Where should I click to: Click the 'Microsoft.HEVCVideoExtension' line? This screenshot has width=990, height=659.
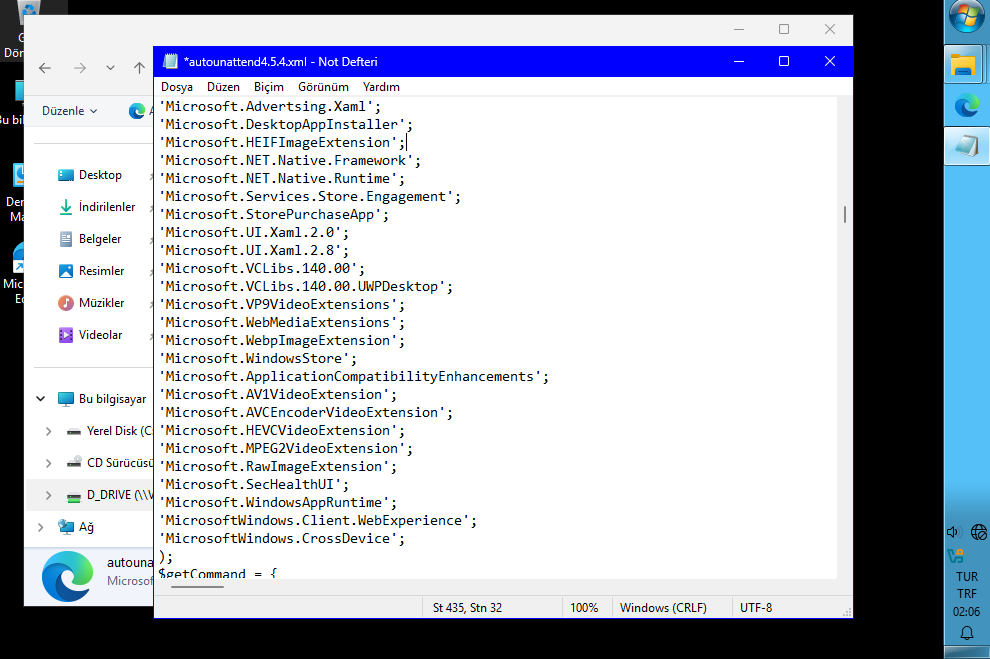(x=282, y=430)
